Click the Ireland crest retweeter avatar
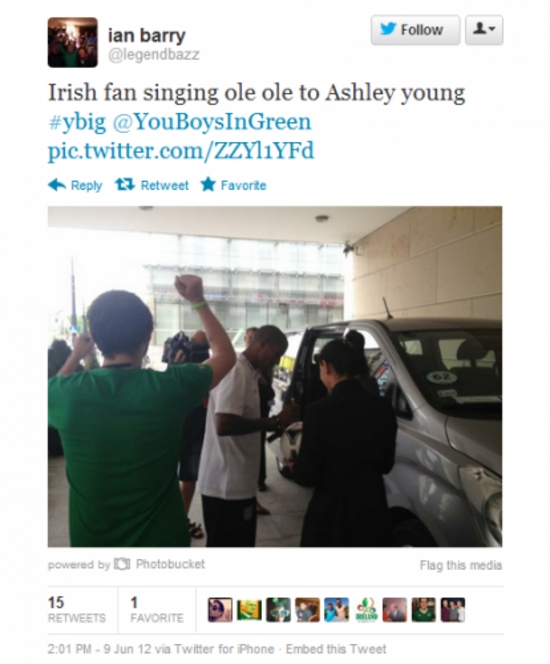Viewport: 550px width, 664px height. point(365,610)
